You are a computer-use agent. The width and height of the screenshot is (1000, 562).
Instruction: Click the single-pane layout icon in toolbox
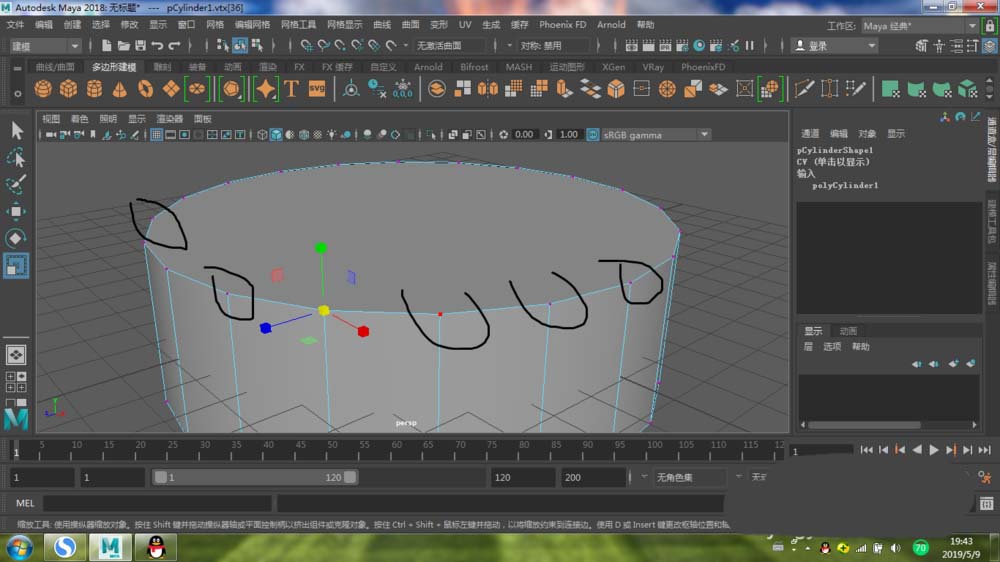pos(16,355)
